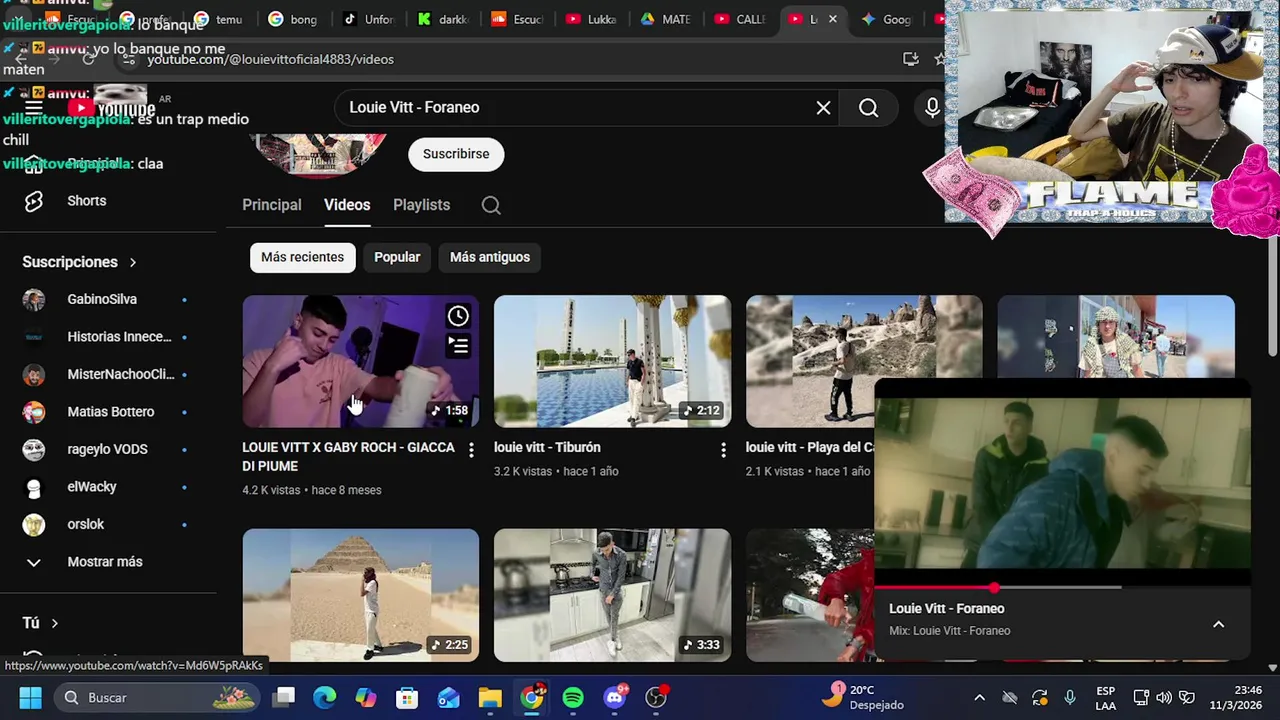
Task: Show hidden system tray icons
Action: [979, 697]
